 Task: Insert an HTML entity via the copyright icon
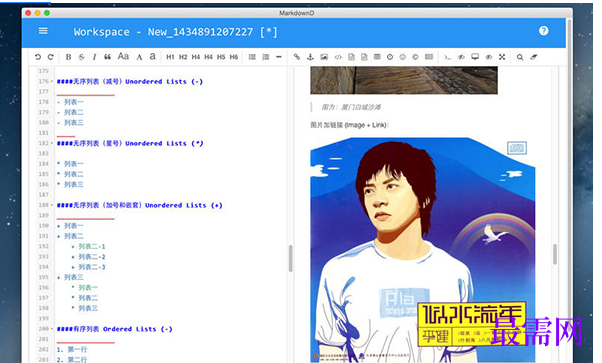[415, 57]
